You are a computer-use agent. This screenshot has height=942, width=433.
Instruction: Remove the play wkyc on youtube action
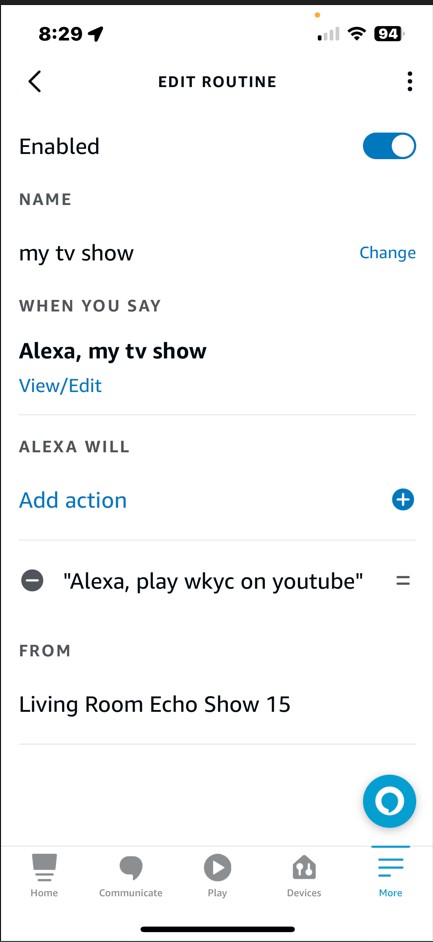(x=32, y=581)
